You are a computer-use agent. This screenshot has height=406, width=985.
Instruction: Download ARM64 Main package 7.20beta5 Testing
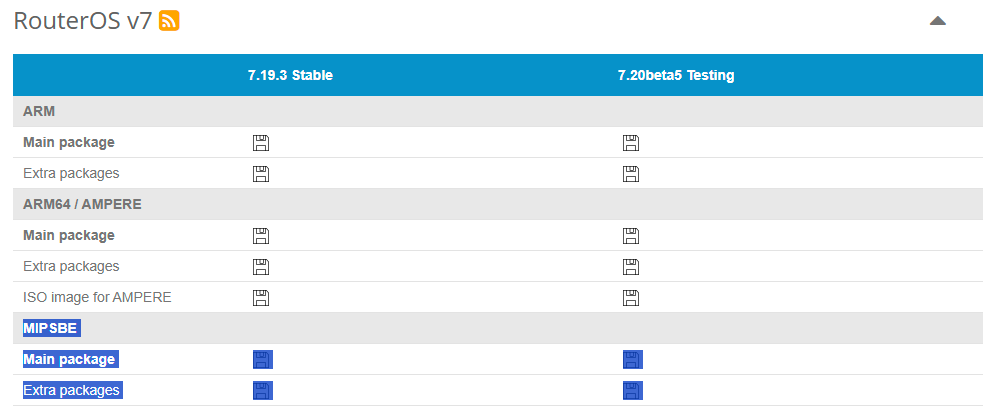(631, 236)
